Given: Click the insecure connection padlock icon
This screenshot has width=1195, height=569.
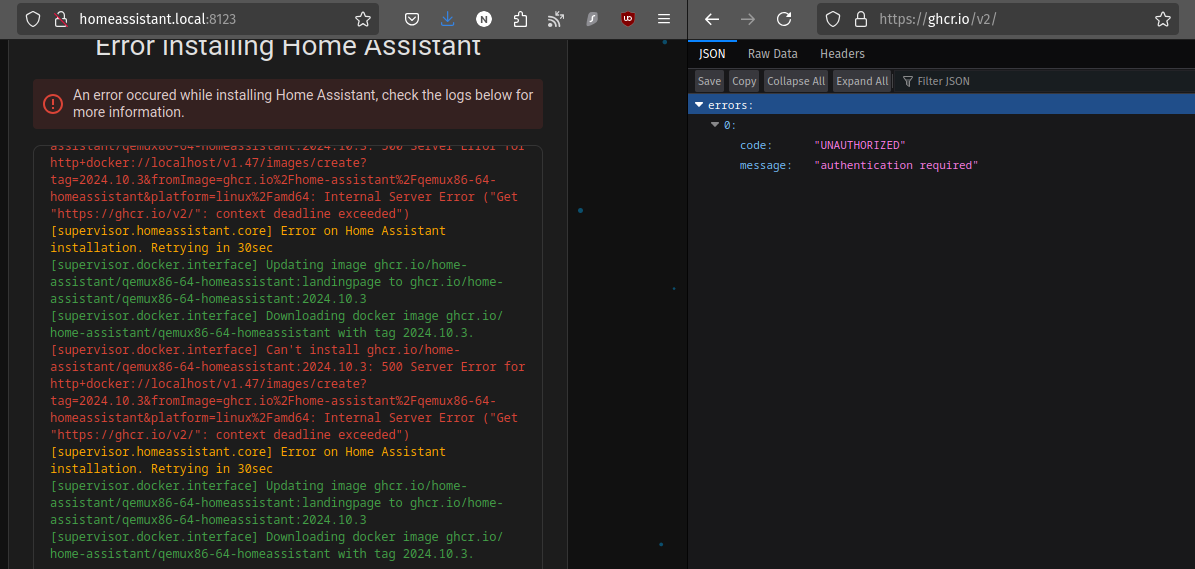Looking at the screenshot, I should [x=60, y=19].
